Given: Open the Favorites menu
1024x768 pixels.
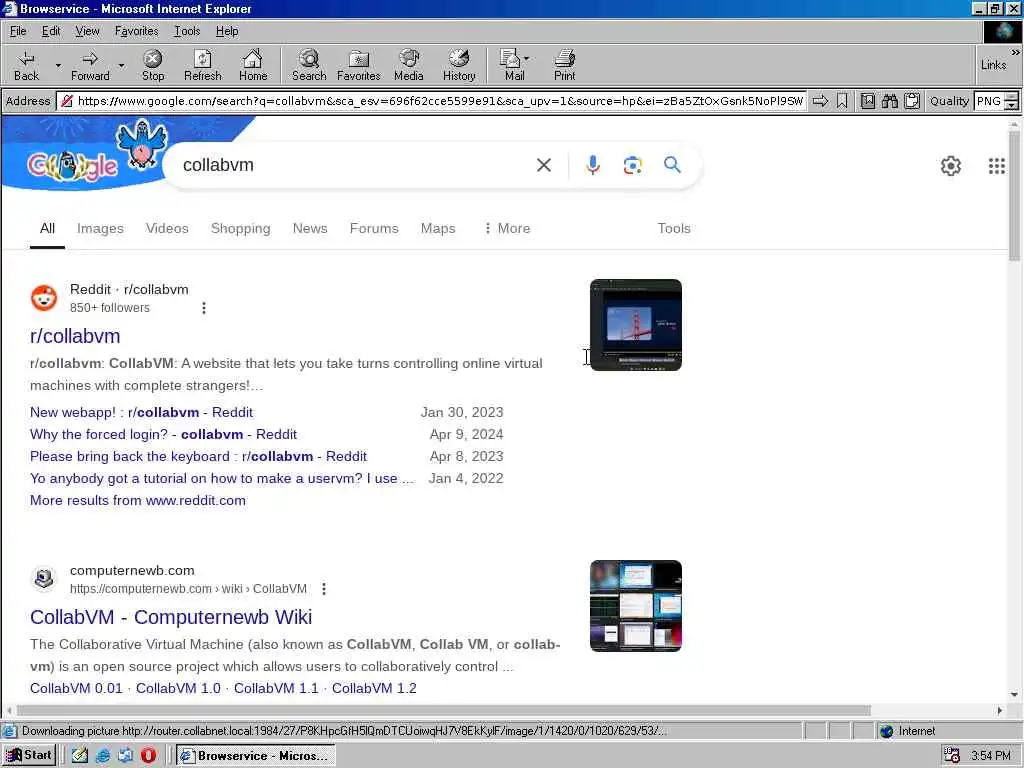Looking at the screenshot, I should [x=136, y=31].
